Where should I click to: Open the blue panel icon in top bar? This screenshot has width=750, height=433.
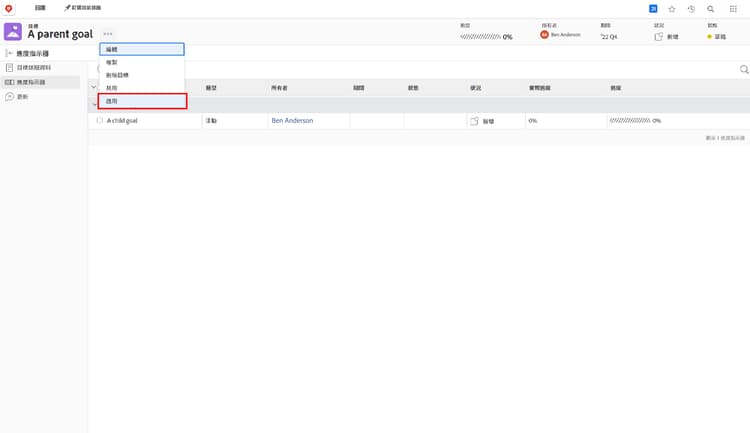coord(653,9)
